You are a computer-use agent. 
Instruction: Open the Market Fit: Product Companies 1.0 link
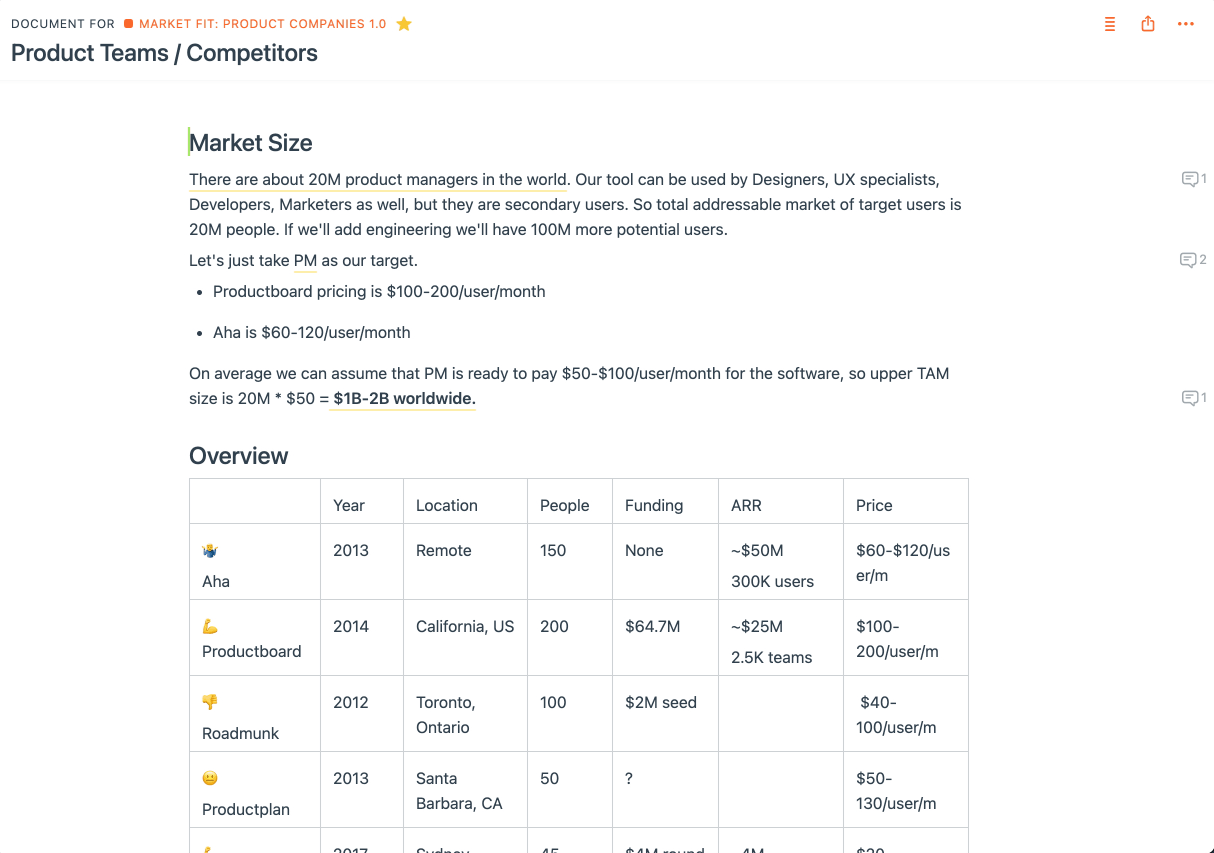coord(262,24)
